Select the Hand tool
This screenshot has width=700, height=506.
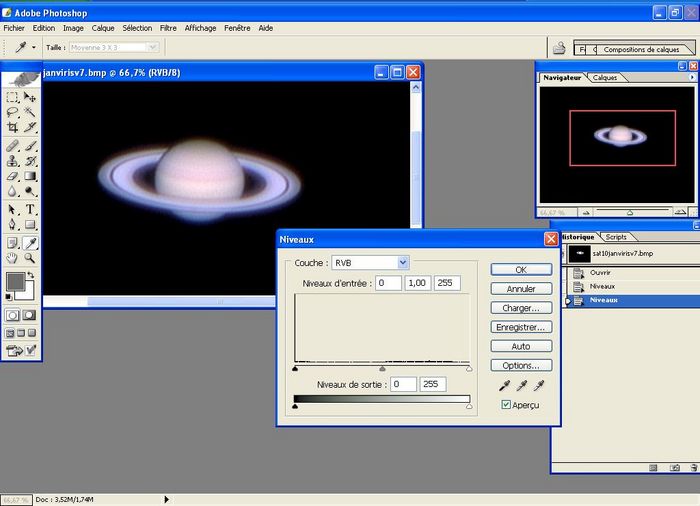(x=12, y=257)
